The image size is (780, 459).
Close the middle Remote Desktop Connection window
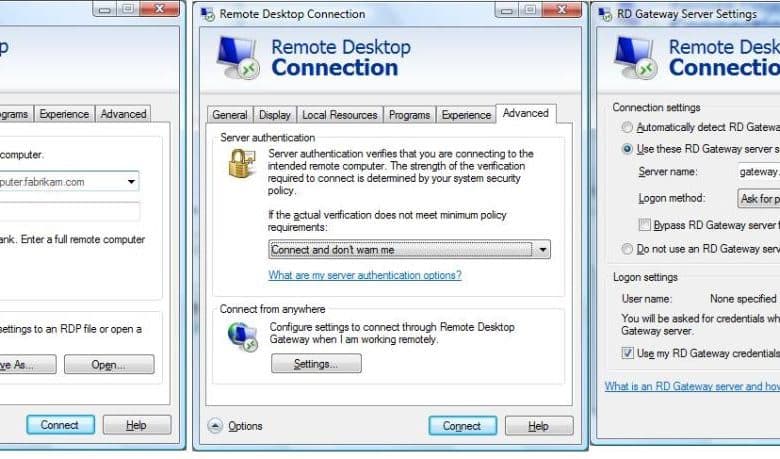pyautogui.click(x=562, y=9)
